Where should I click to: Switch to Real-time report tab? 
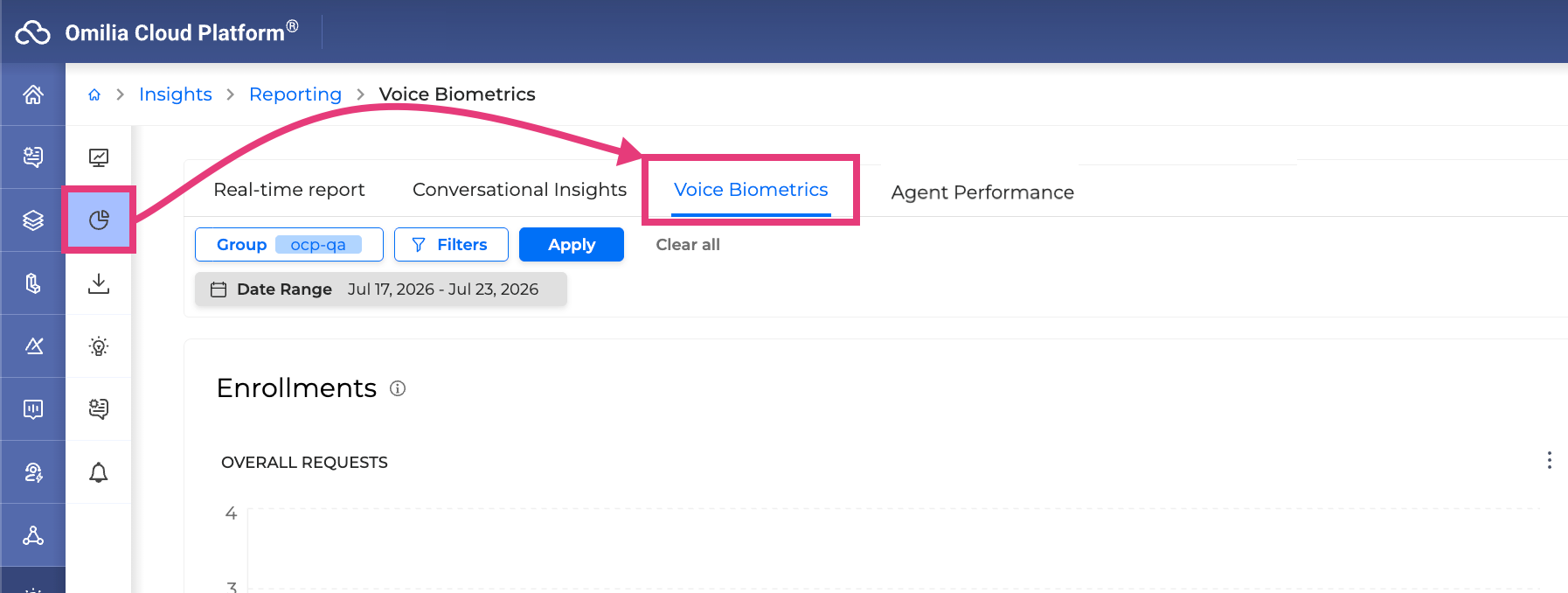289,190
